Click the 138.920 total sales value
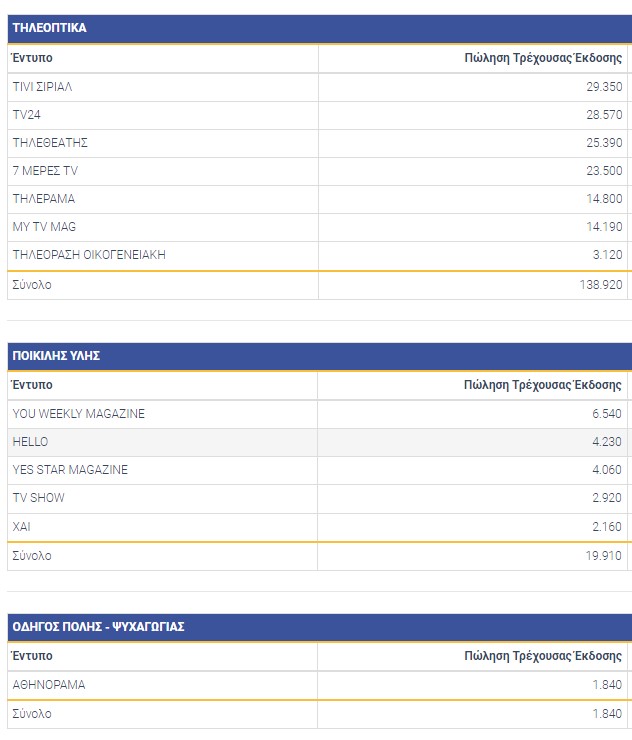Screen dimensions: 632x740 tap(600, 285)
